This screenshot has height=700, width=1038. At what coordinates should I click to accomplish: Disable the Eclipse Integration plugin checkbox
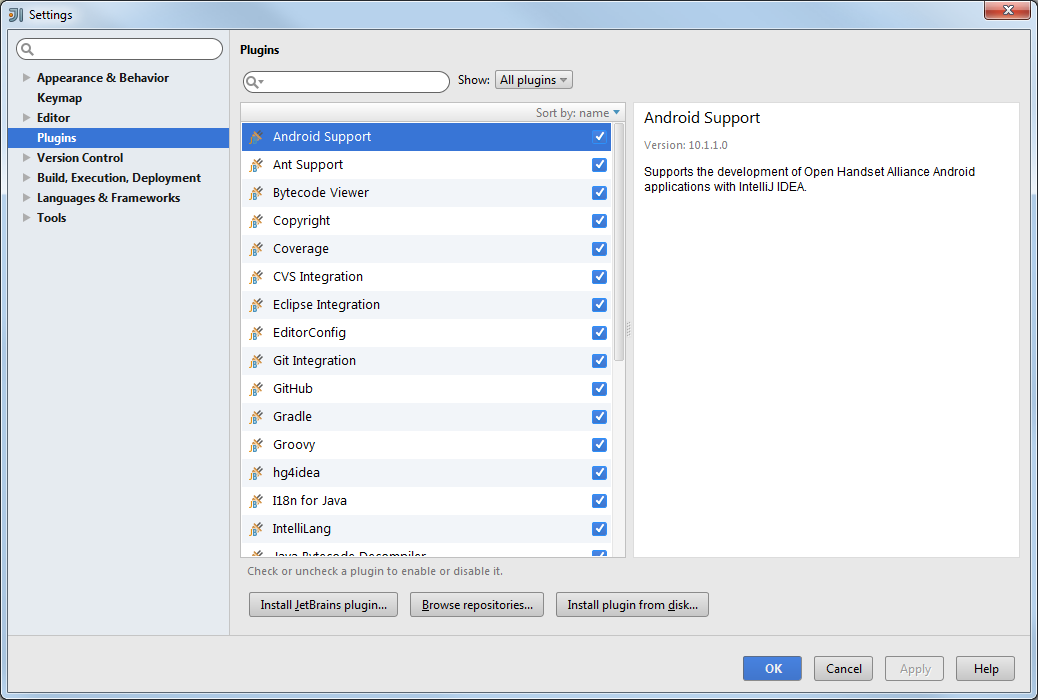599,305
